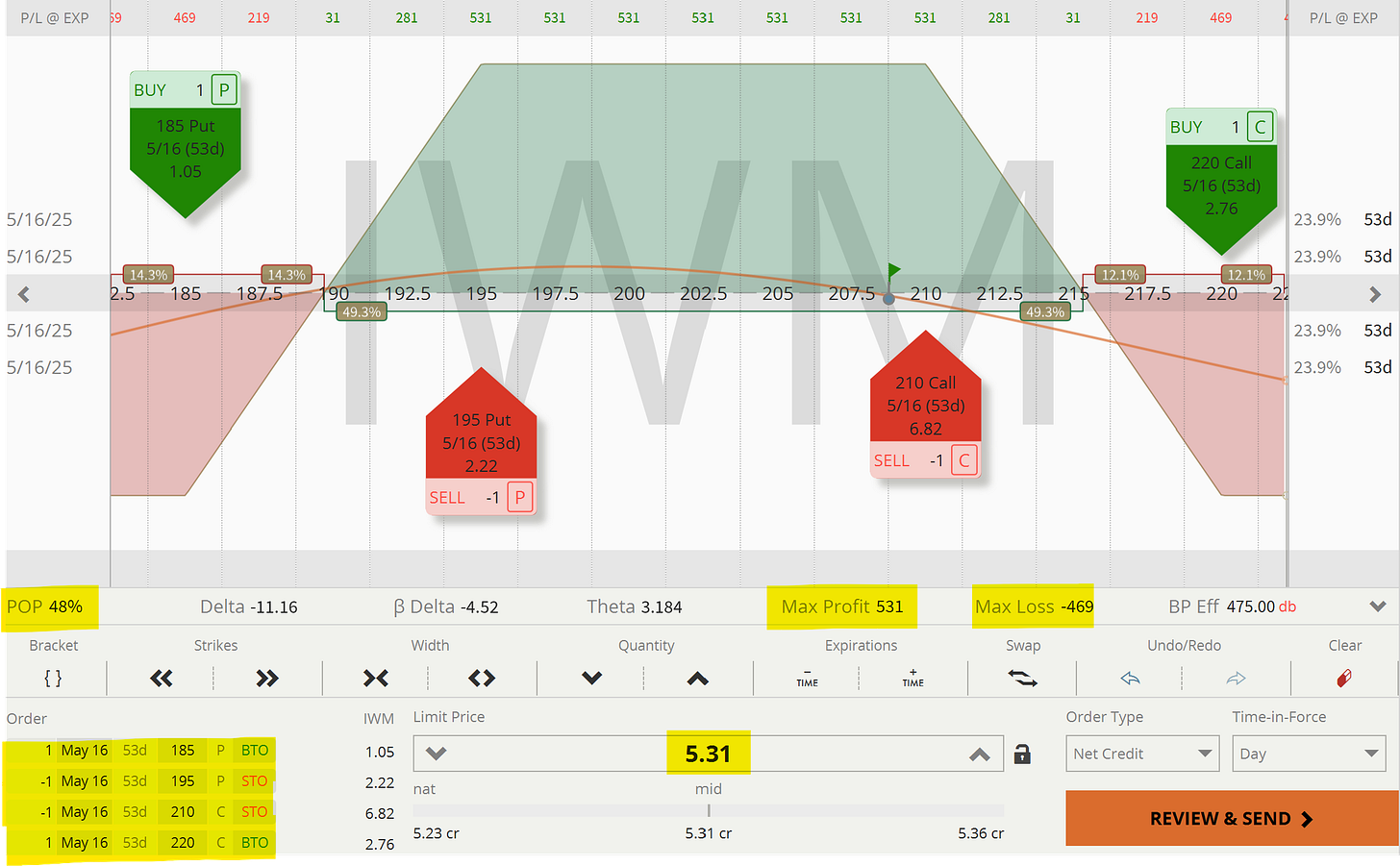Viewport: 1400px width, 866px height.
Task: Select the SELL 195 Put leg marker
Action: [x=481, y=442]
